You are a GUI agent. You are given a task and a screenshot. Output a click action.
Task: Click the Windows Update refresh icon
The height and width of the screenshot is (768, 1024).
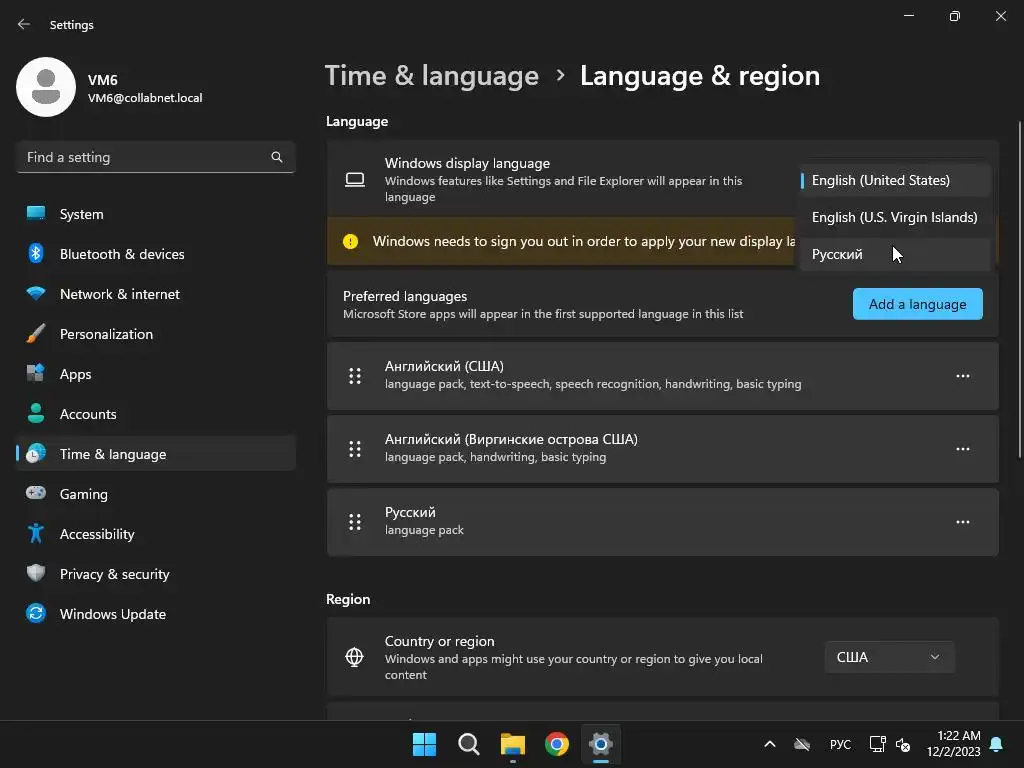coord(36,613)
